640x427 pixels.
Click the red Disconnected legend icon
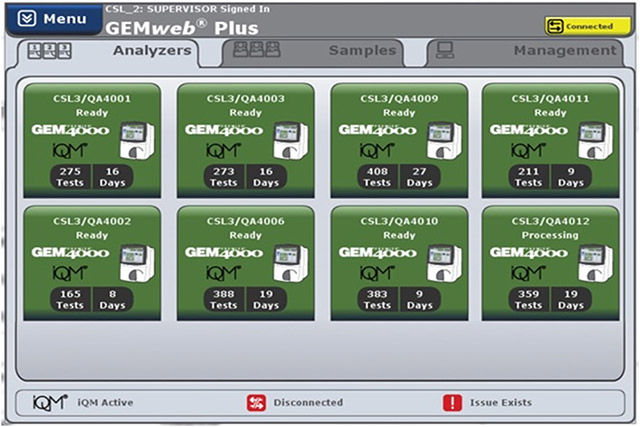click(256, 403)
